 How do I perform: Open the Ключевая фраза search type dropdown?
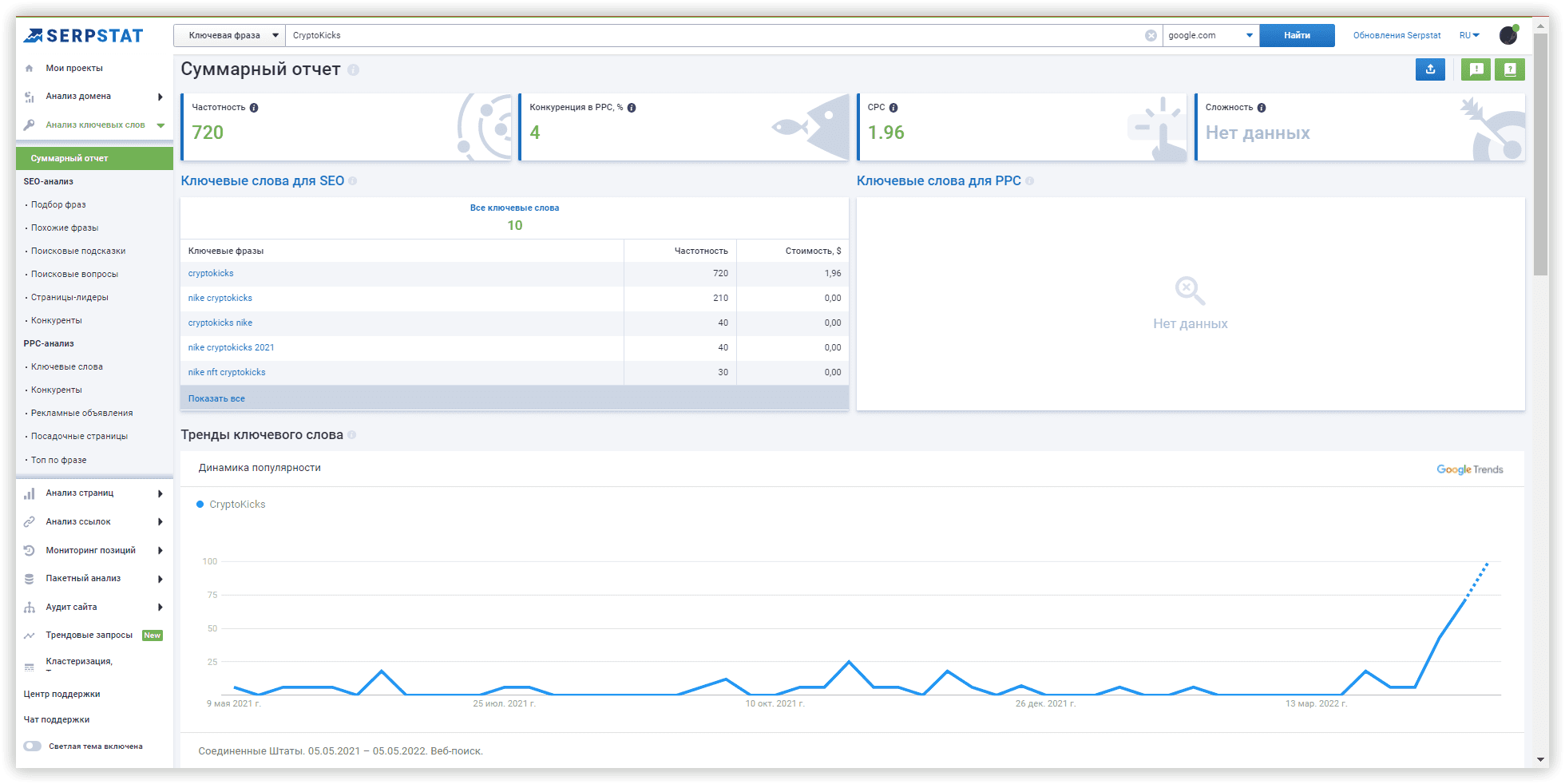point(229,35)
